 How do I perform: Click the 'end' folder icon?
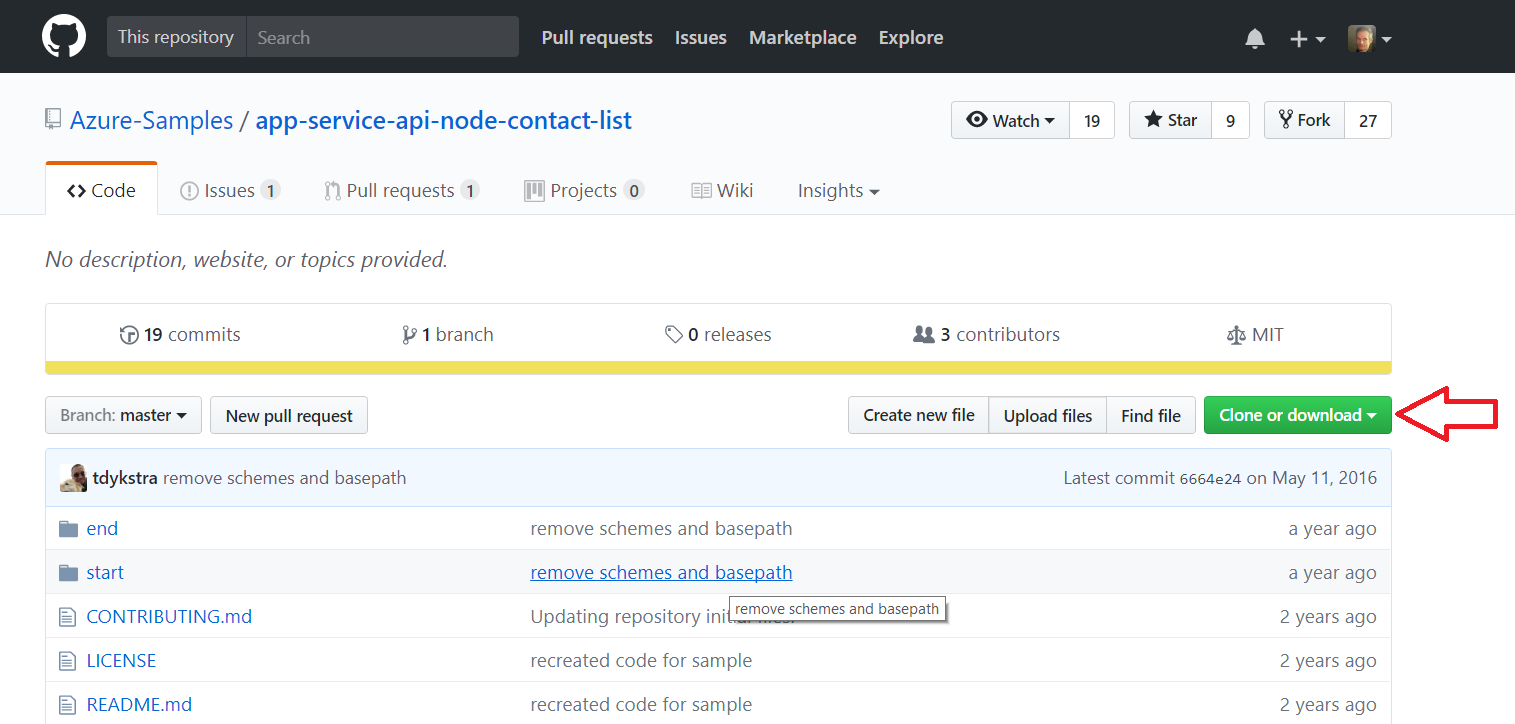(68, 528)
